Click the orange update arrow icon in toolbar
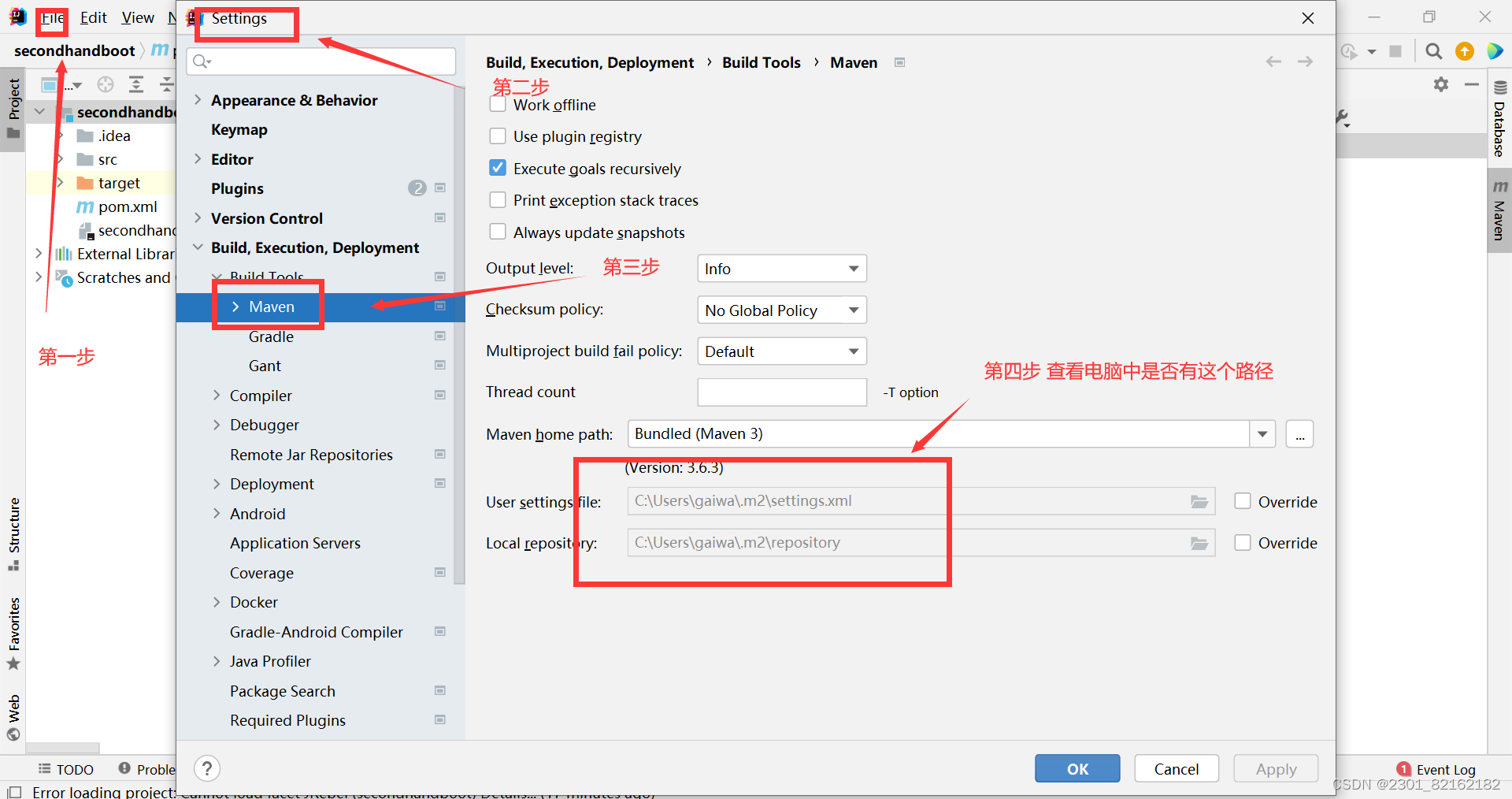 point(1465,50)
